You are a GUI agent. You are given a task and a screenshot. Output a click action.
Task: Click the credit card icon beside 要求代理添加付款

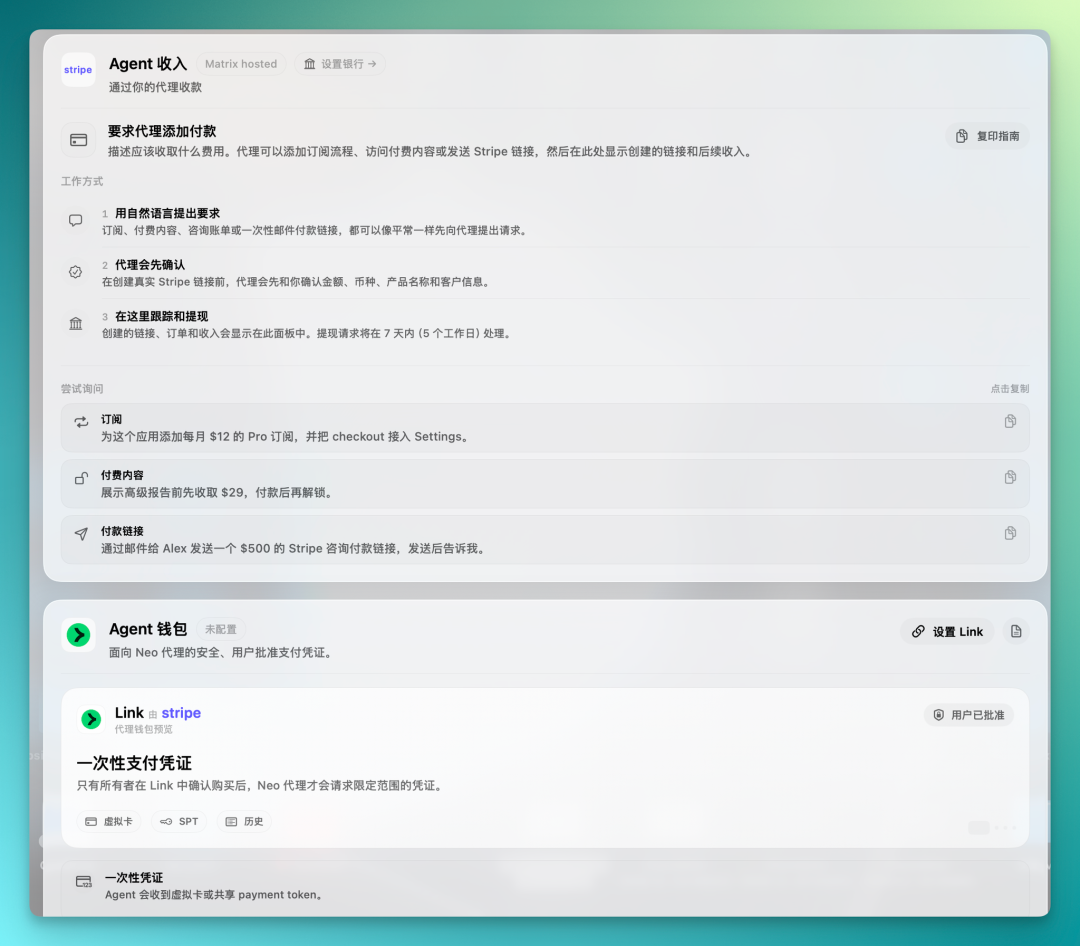coord(79,140)
